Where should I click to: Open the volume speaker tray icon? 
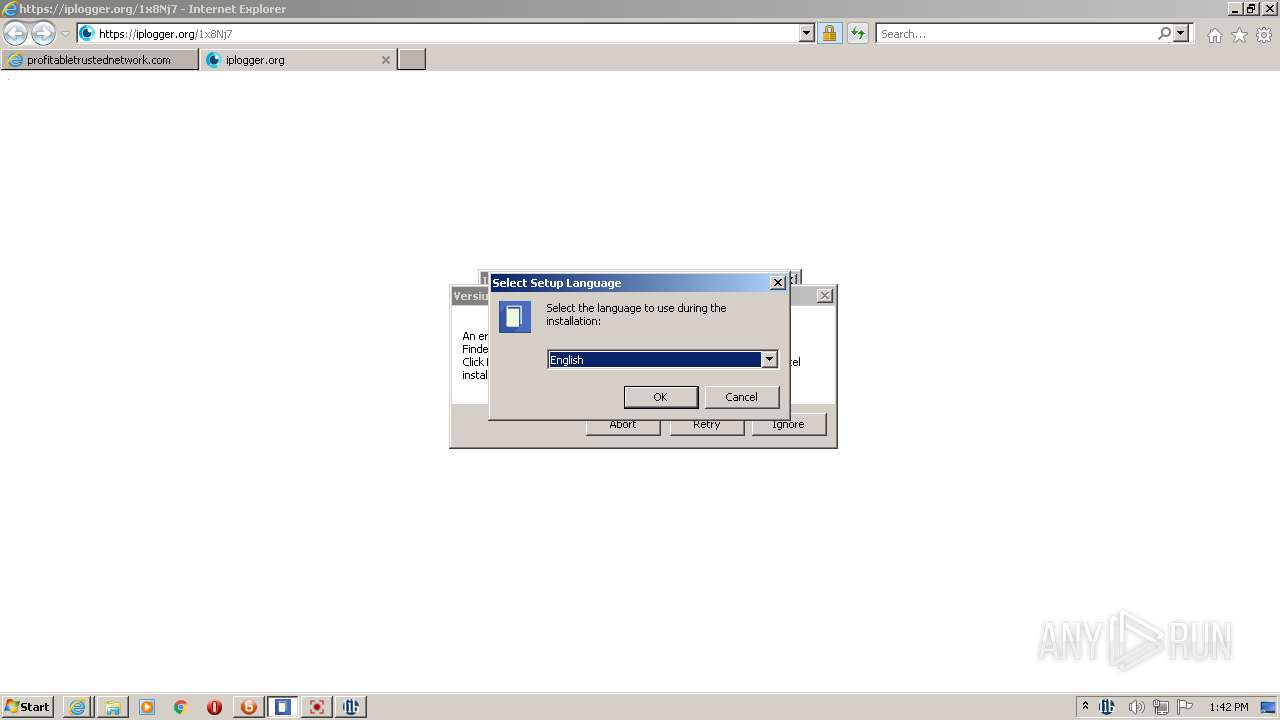coord(1136,707)
